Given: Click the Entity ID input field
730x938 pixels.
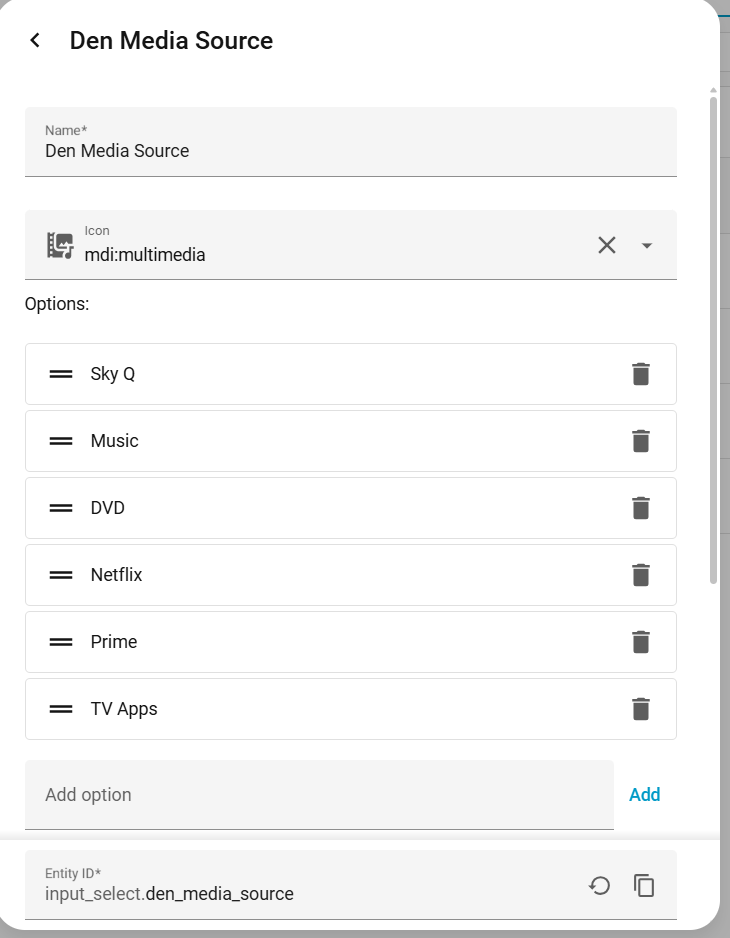Looking at the screenshot, I should click(x=310, y=893).
